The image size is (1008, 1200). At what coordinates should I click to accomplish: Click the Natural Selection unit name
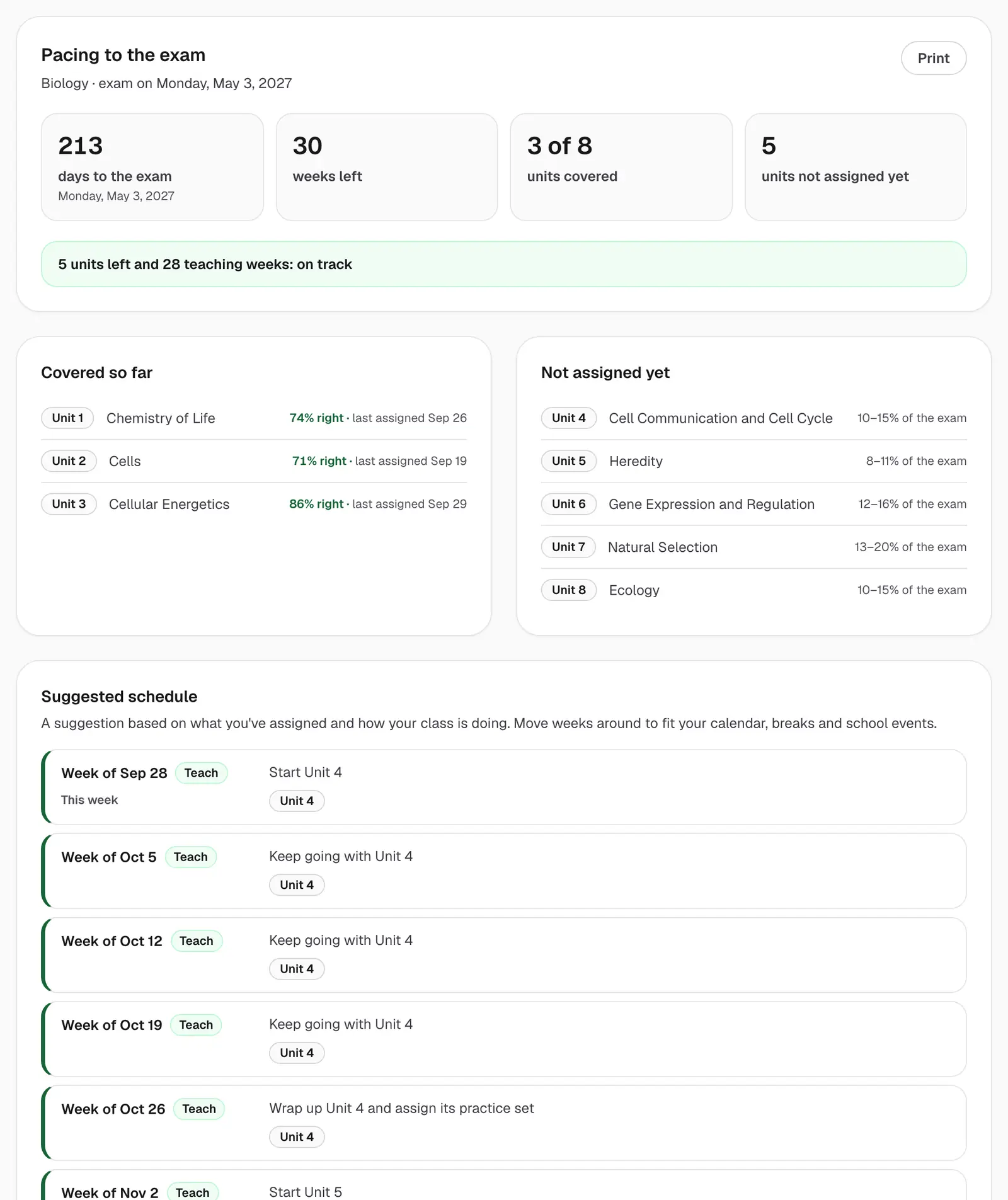click(x=663, y=547)
